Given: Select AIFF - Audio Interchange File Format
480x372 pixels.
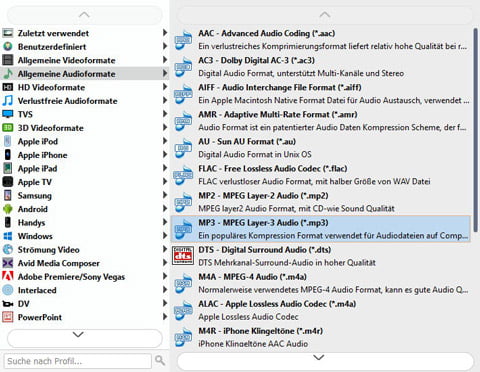Looking at the screenshot, I should pyautogui.click(x=321, y=94).
